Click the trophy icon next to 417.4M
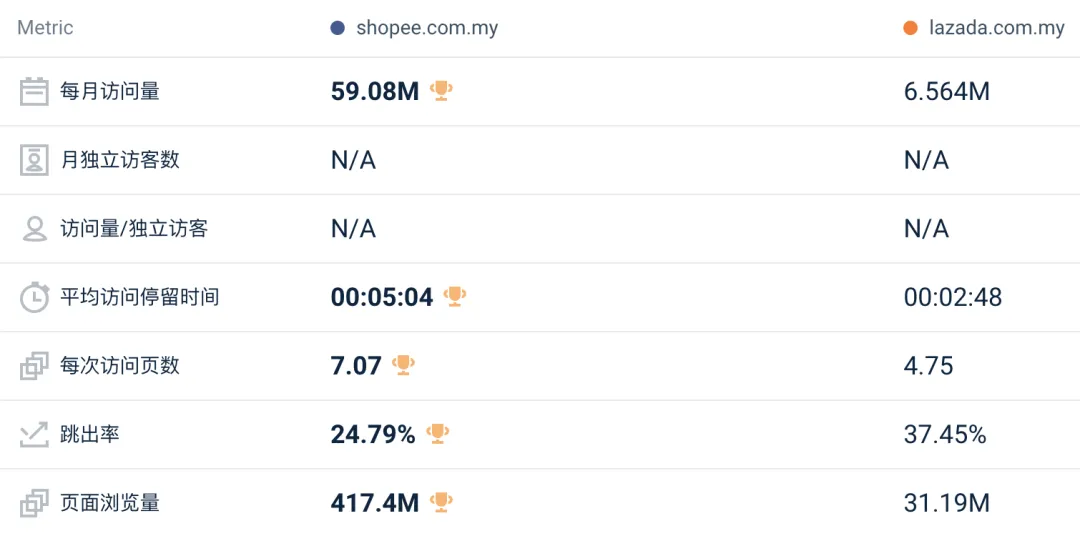The width and height of the screenshot is (1080, 536). (441, 502)
